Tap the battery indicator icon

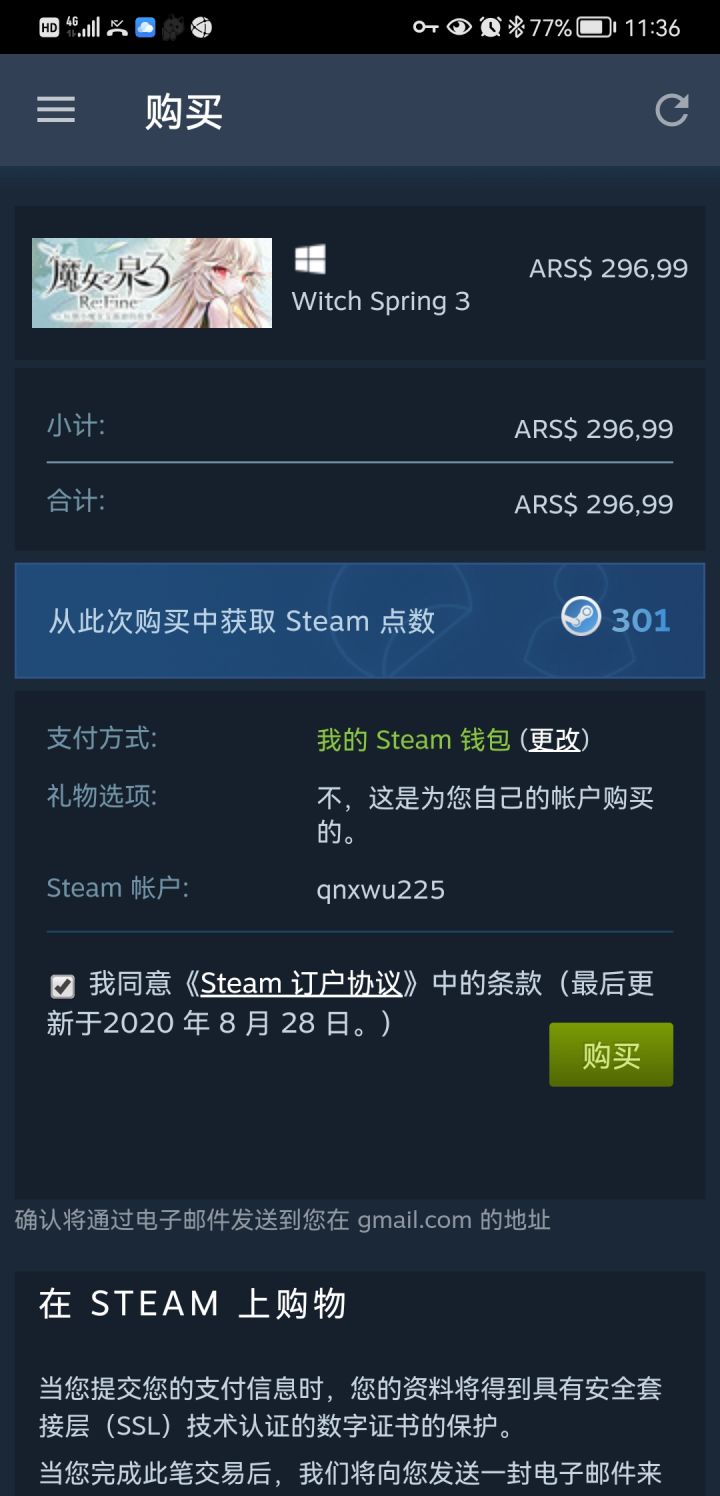point(596,27)
